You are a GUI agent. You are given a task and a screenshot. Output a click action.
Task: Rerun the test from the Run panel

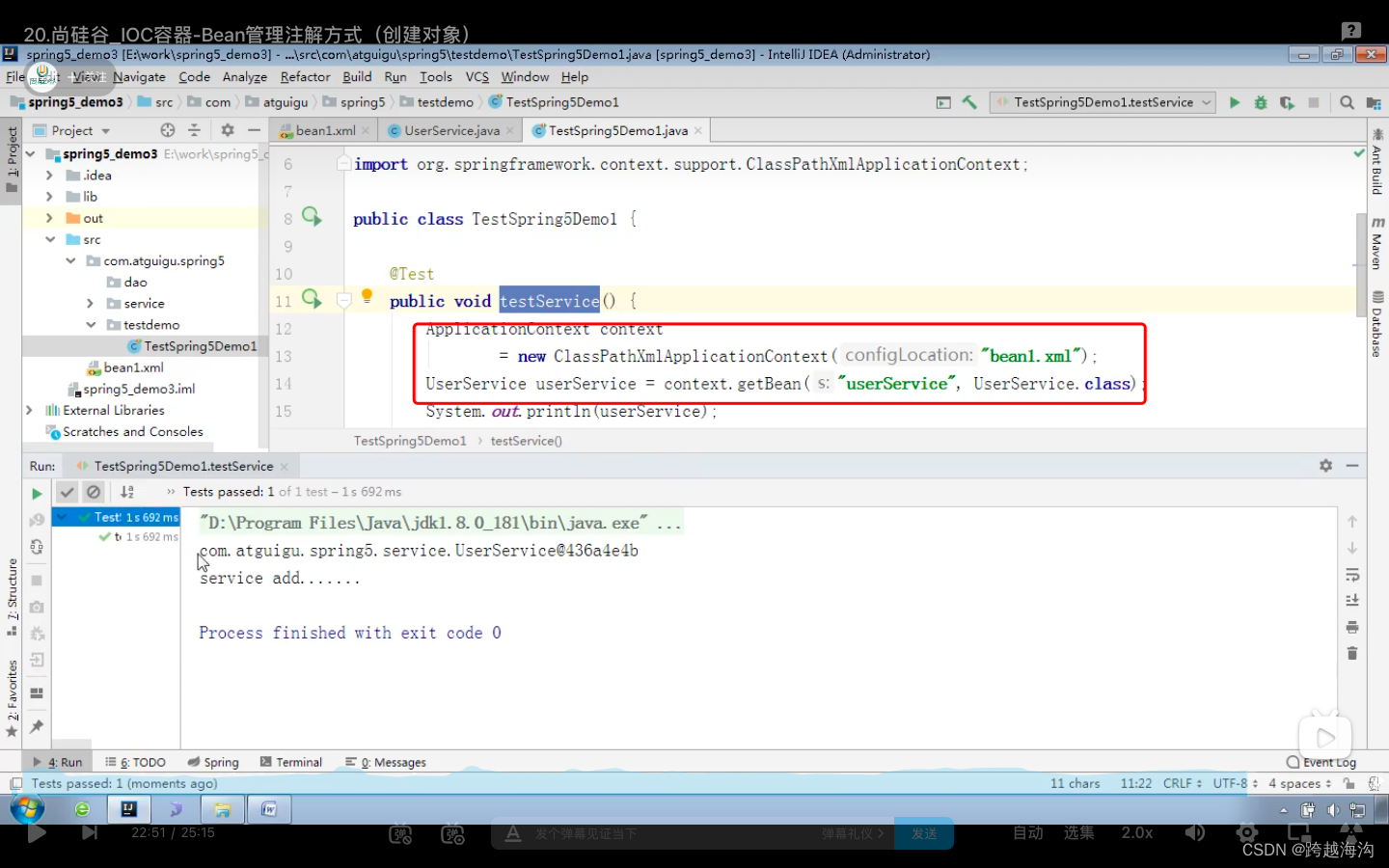click(37, 494)
